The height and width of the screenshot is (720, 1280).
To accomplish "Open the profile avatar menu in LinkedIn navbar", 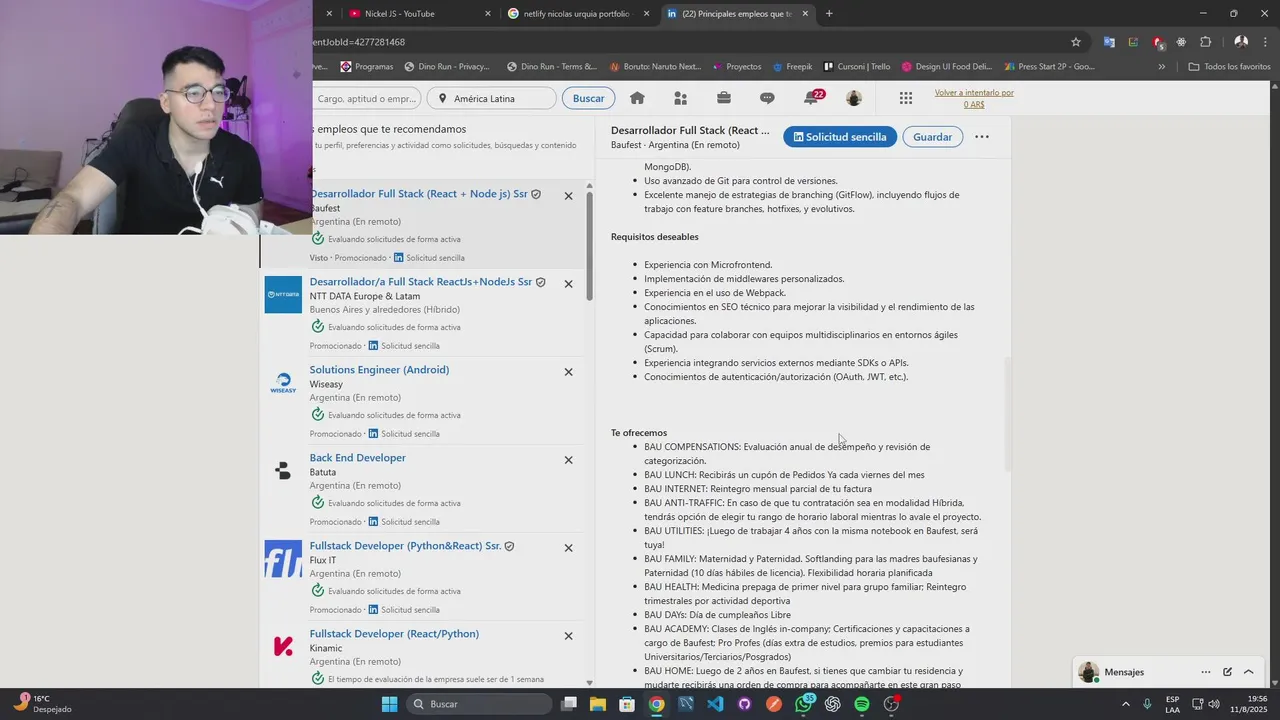I will pos(853,98).
